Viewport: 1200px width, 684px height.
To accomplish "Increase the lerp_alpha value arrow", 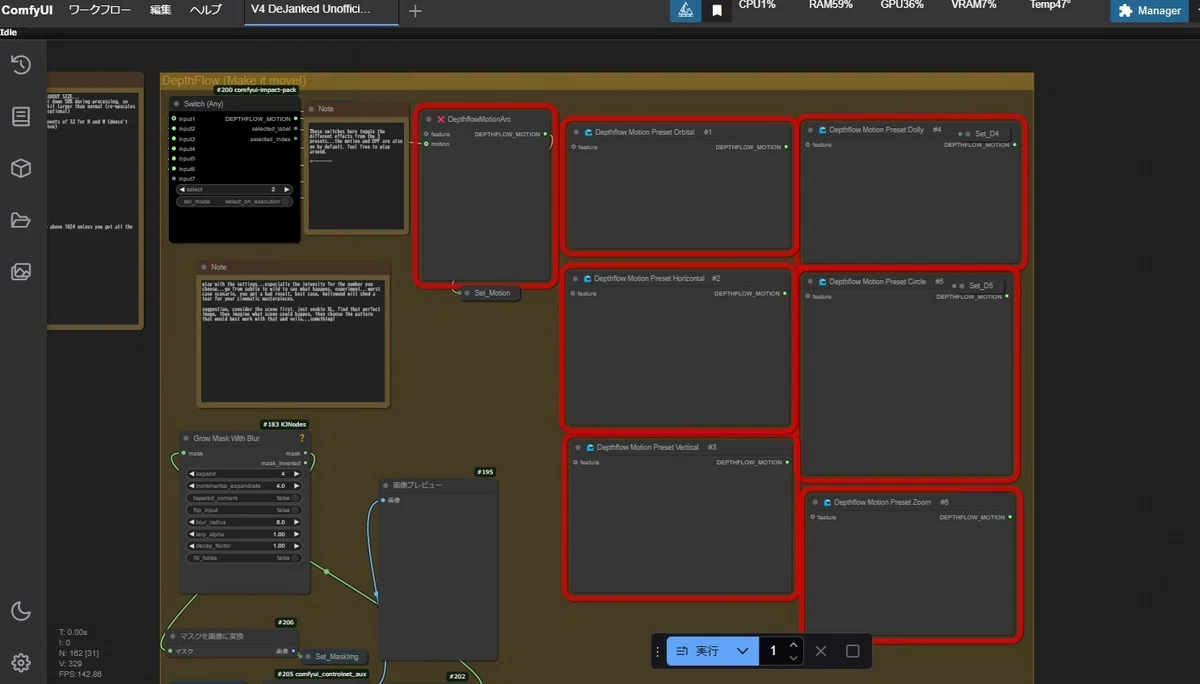I will click(296, 534).
